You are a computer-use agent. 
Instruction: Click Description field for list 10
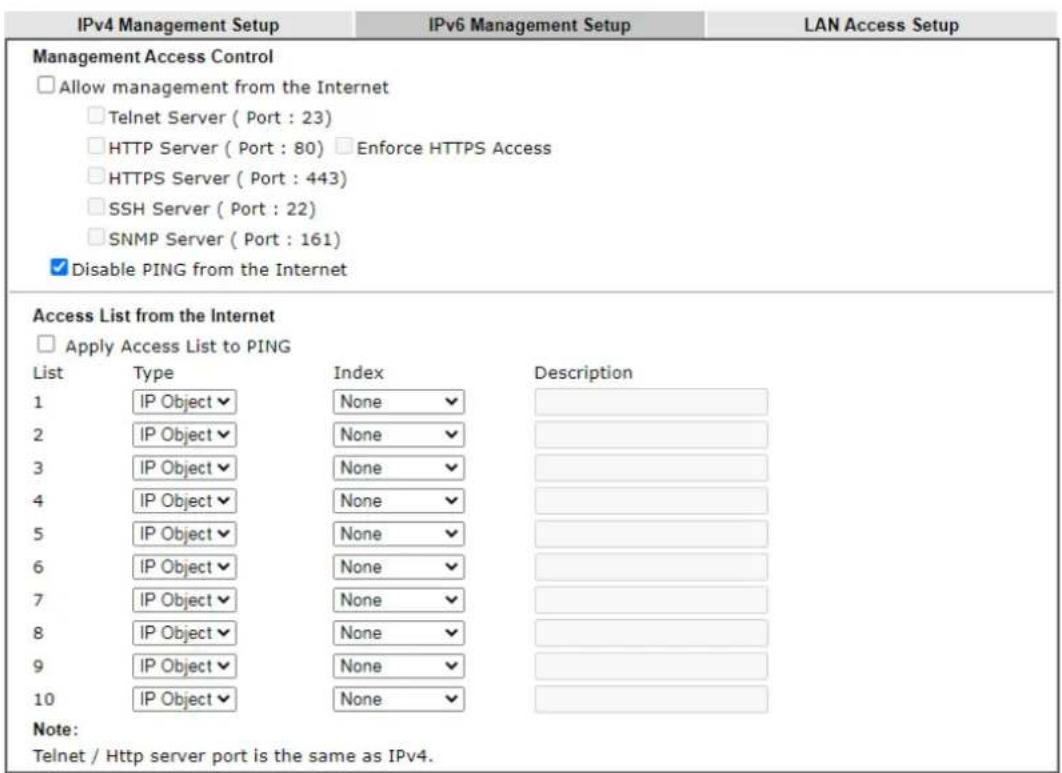(x=651, y=699)
